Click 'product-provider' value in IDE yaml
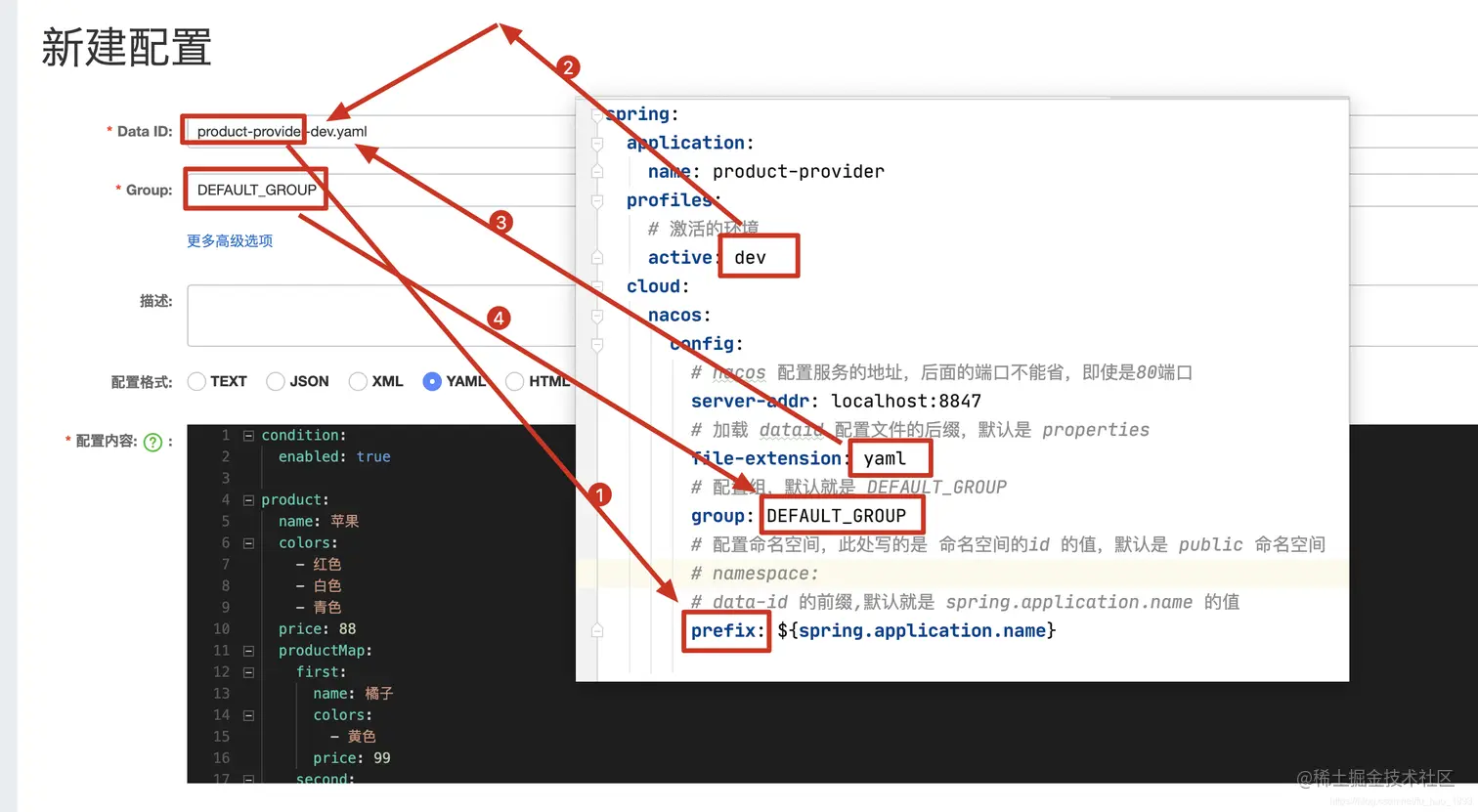The height and width of the screenshot is (812, 1478). tap(799, 172)
